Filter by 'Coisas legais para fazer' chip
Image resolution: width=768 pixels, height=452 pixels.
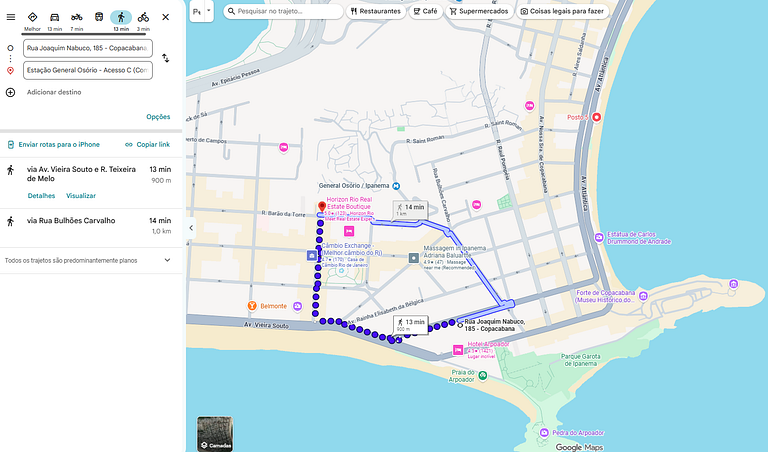(562, 11)
